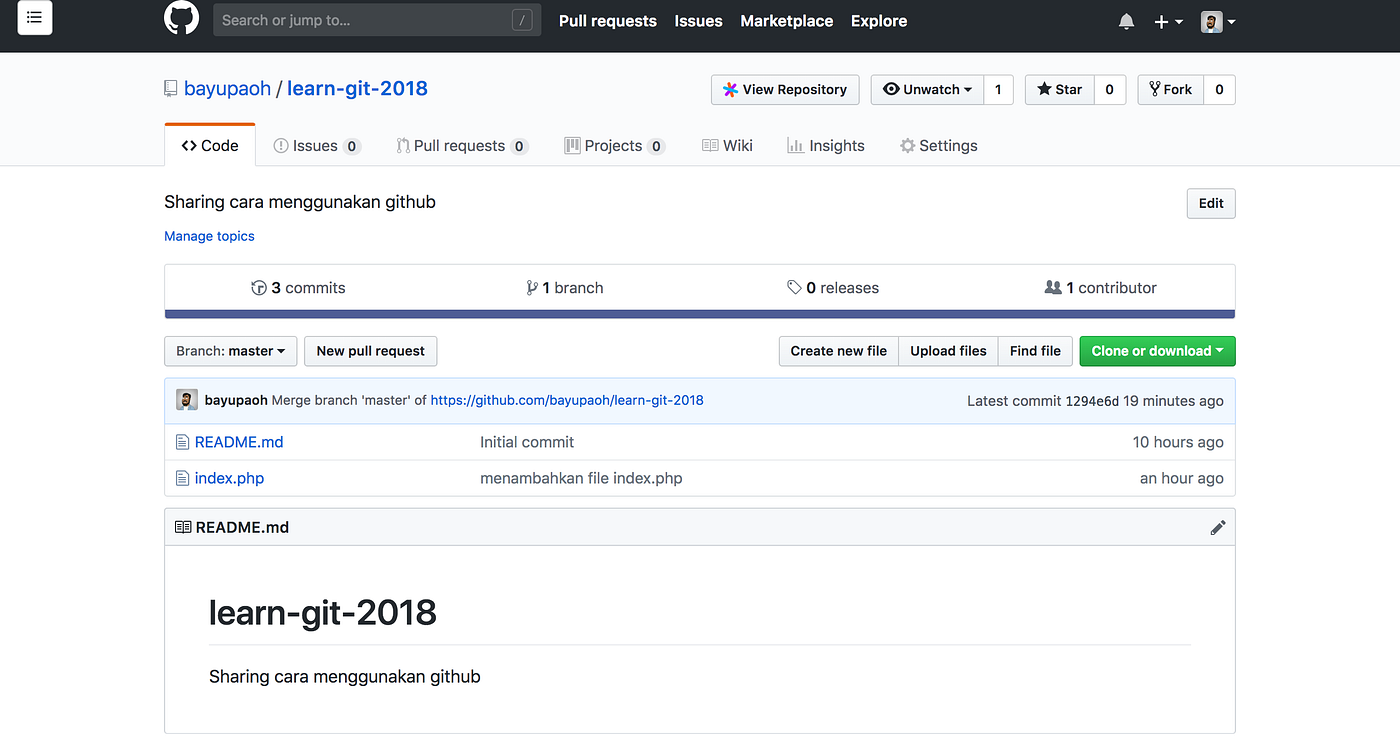Open the Unwatch dropdown
The height and width of the screenshot is (756, 1400).
pos(927,89)
